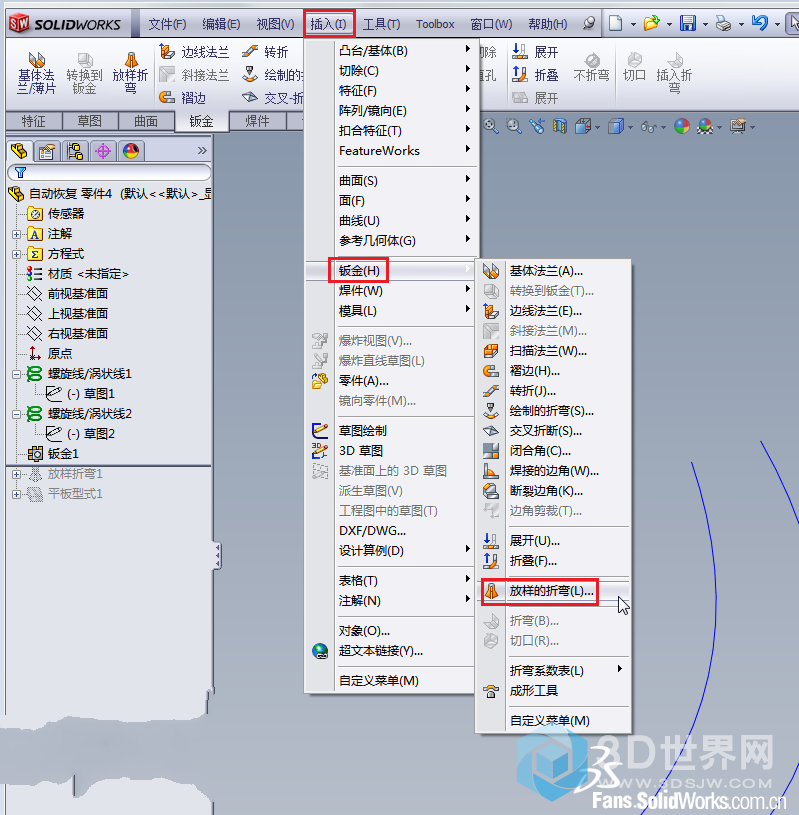Open DimXpertManager tab icon

click(103, 151)
